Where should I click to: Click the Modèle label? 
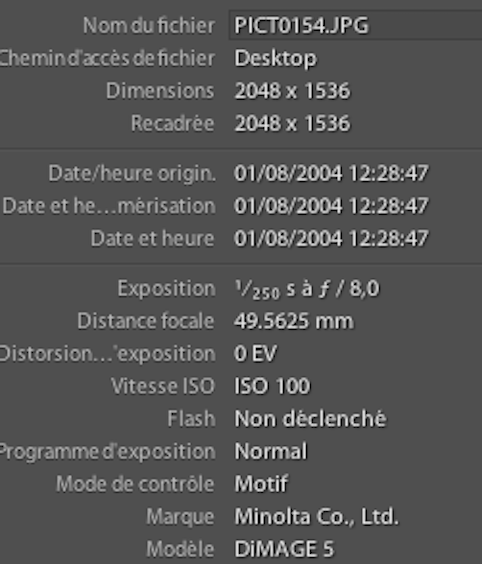pyautogui.click(x=181, y=549)
